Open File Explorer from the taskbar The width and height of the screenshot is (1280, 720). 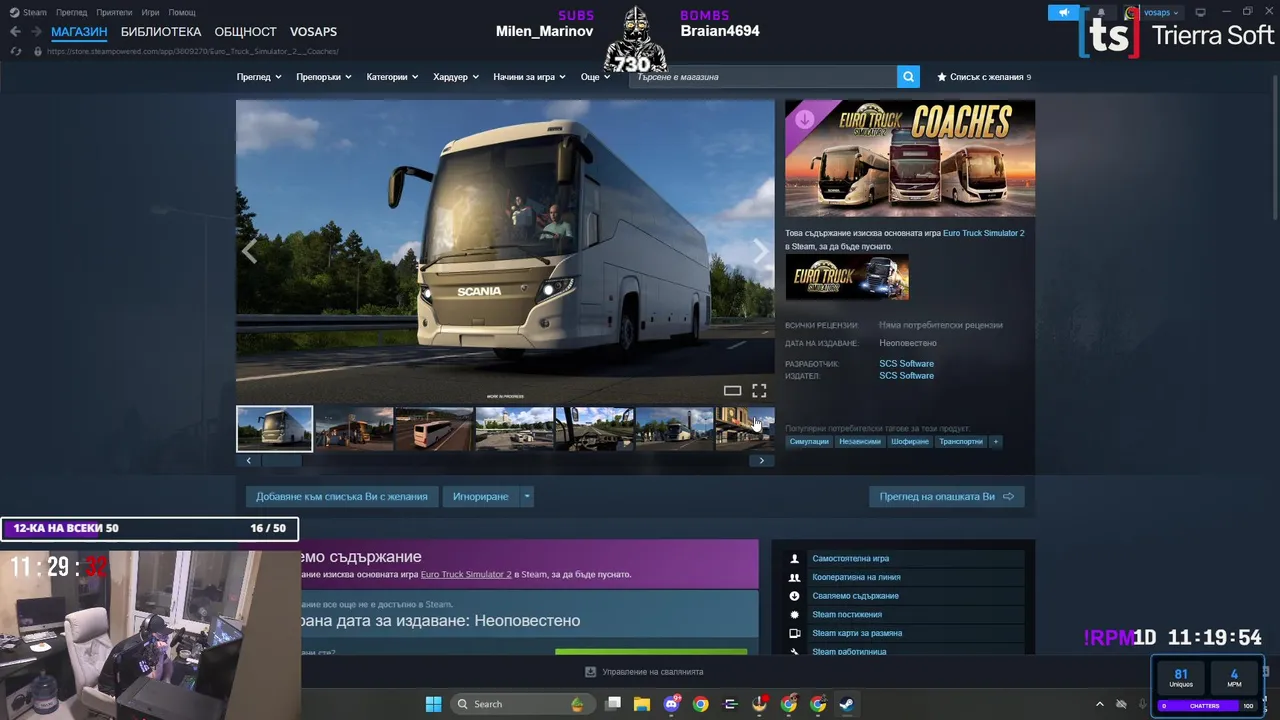(x=642, y=704)
